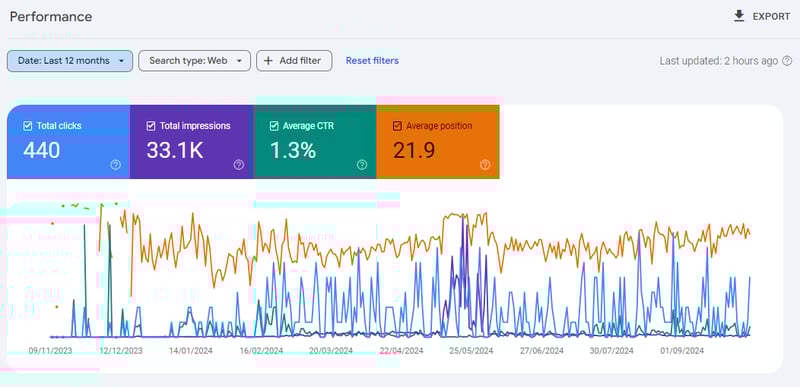Click the 33.1K impressions value
Viewport: 800px width, 387px height.
click(175, 150)
